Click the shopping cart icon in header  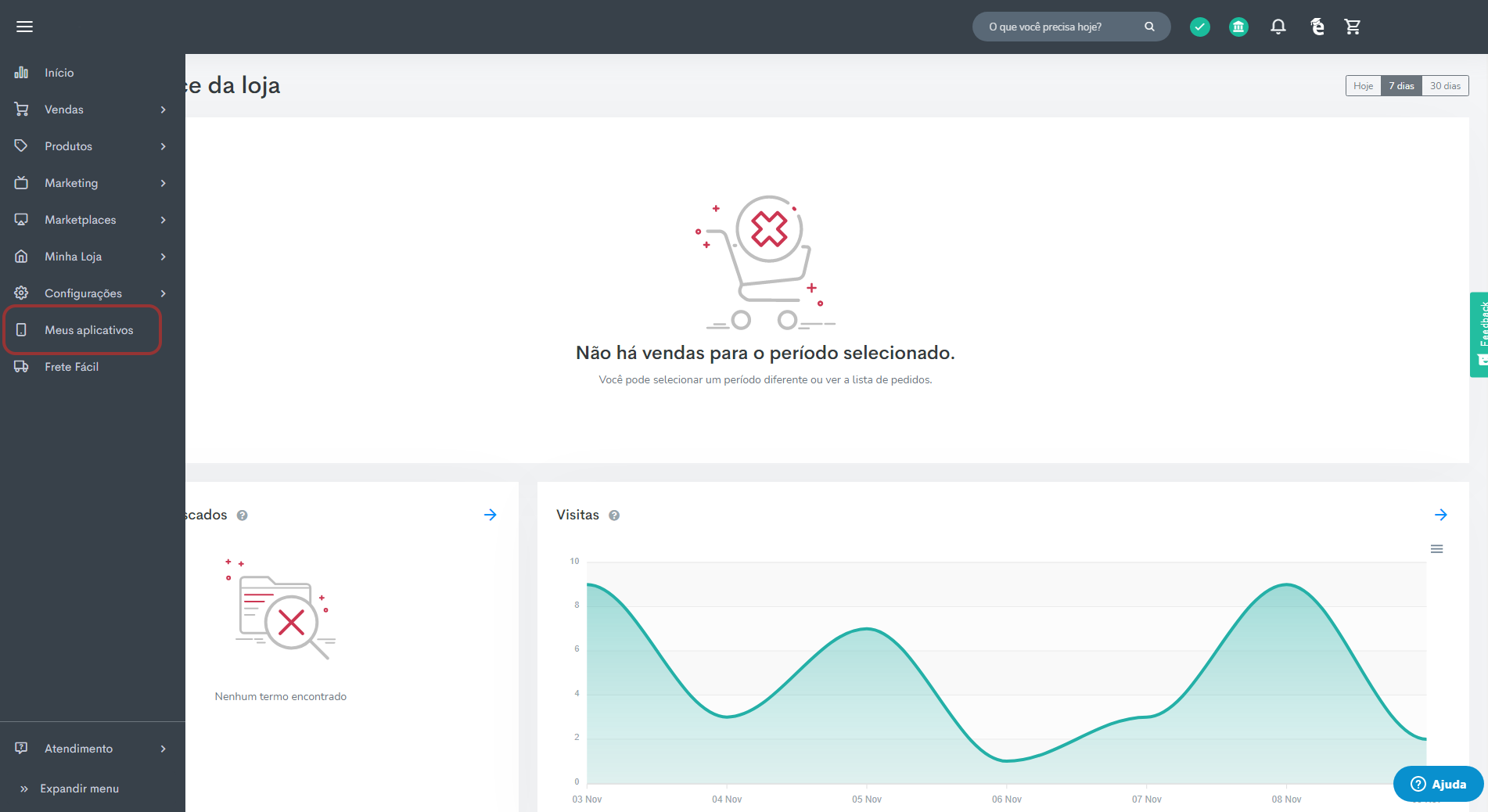(1352, 27)
